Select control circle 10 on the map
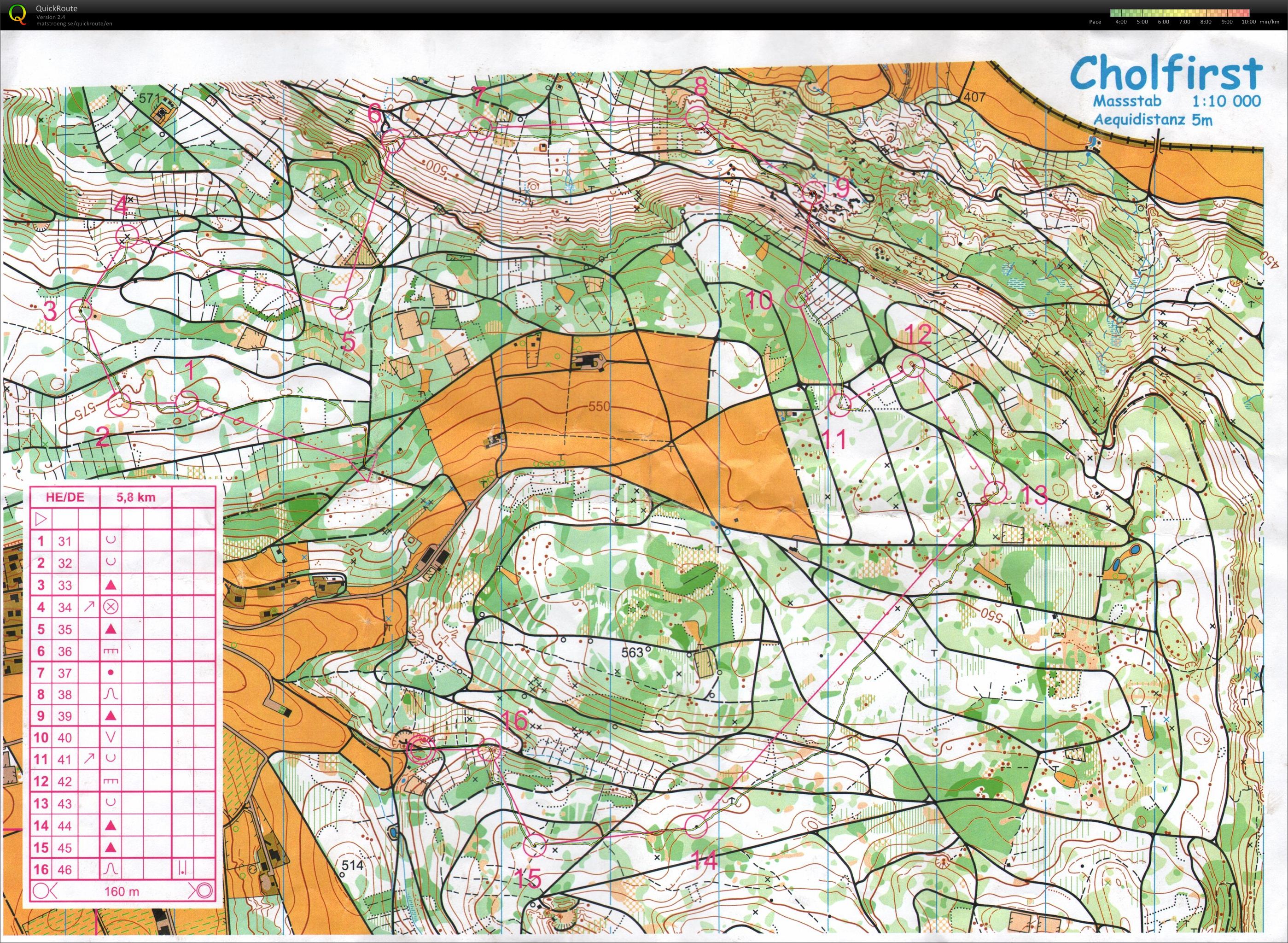1288x943 pixels. pyautogui.click(x=797, y=296)
